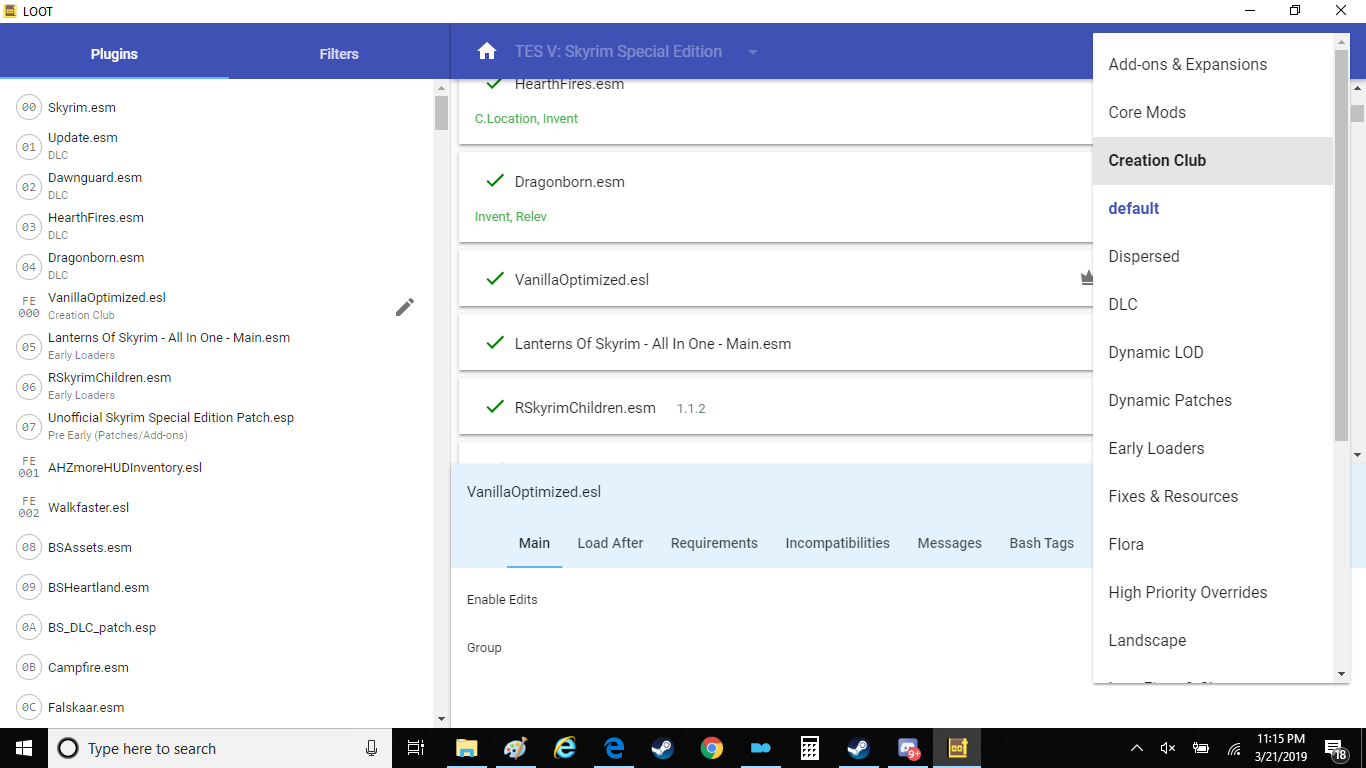Image resolution: width=1366 pixels, height=768 pixels.
Task: Click the pencil edit icon for VanillaOptimized.esl
Action: click(x=405, y=307)
